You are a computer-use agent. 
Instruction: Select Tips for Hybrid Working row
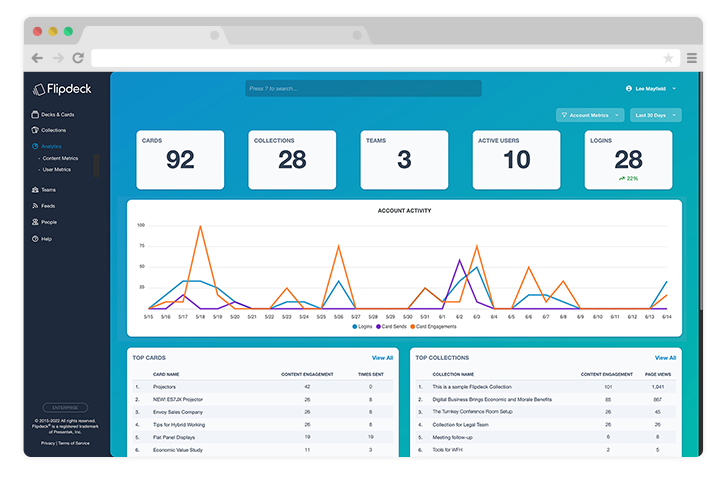coord(263,425)
